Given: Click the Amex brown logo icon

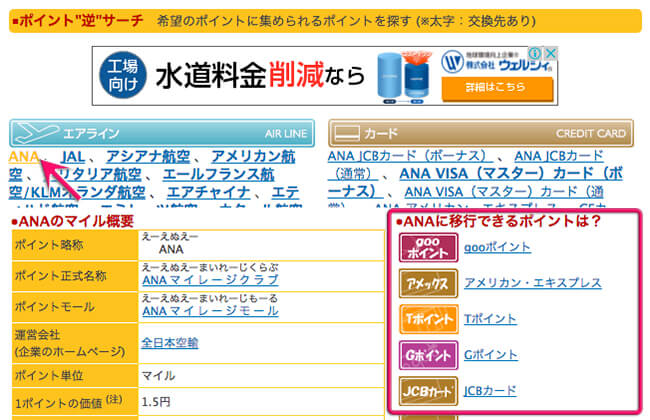Looking at the screenshot, I should [428, 284].
